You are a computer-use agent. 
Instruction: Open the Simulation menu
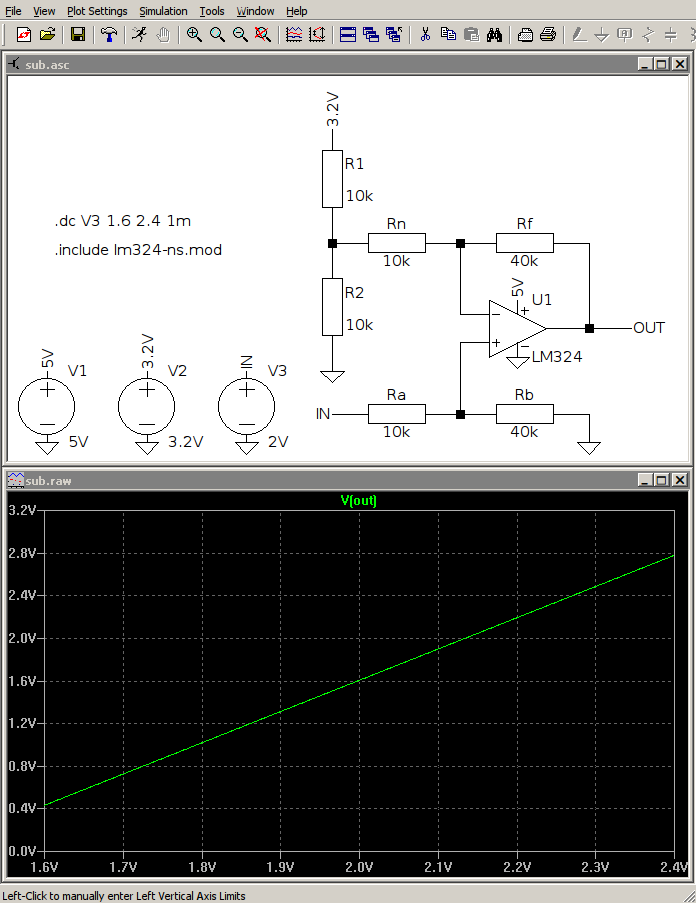(x=163, y=11)
